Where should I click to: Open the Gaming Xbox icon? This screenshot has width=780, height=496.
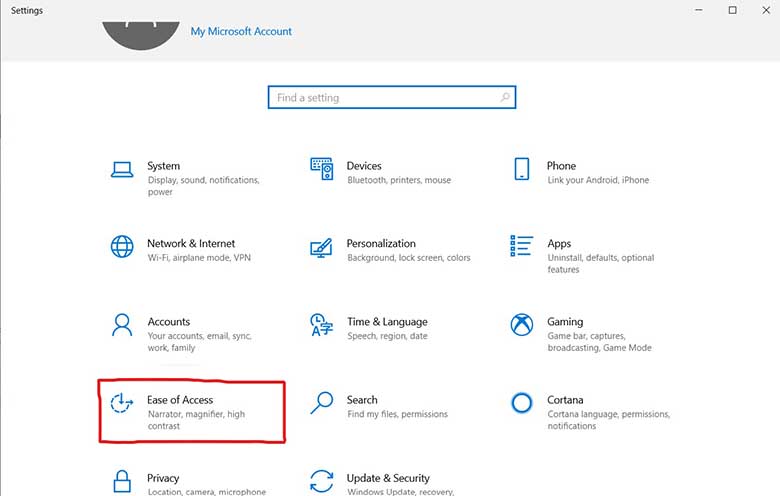tap(522, 325)
